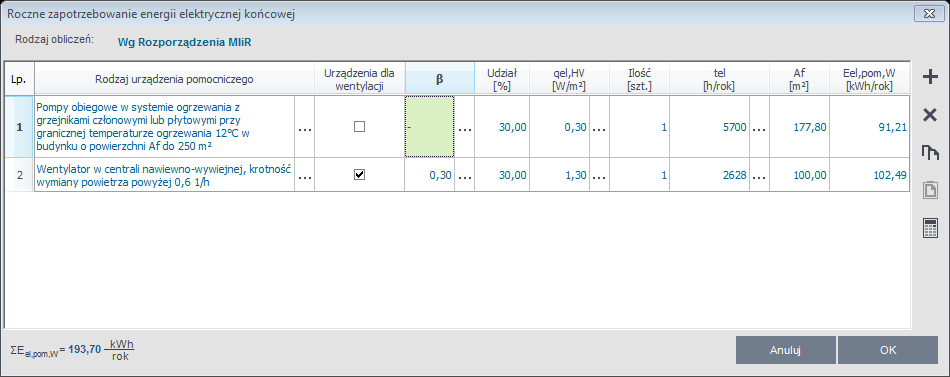Viewport: 950px width, 377px height.
Task: Confirm the dialog with OK
Action: pyautogui.click(x=888, y=350)
